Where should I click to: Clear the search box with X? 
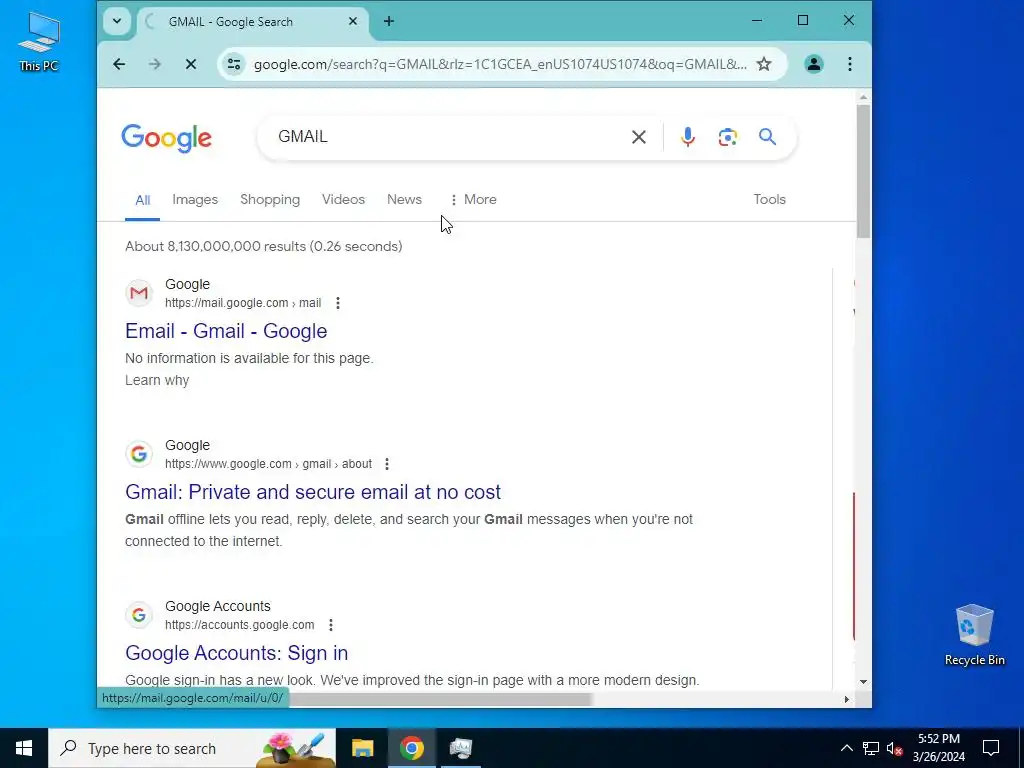coord(639,136)
